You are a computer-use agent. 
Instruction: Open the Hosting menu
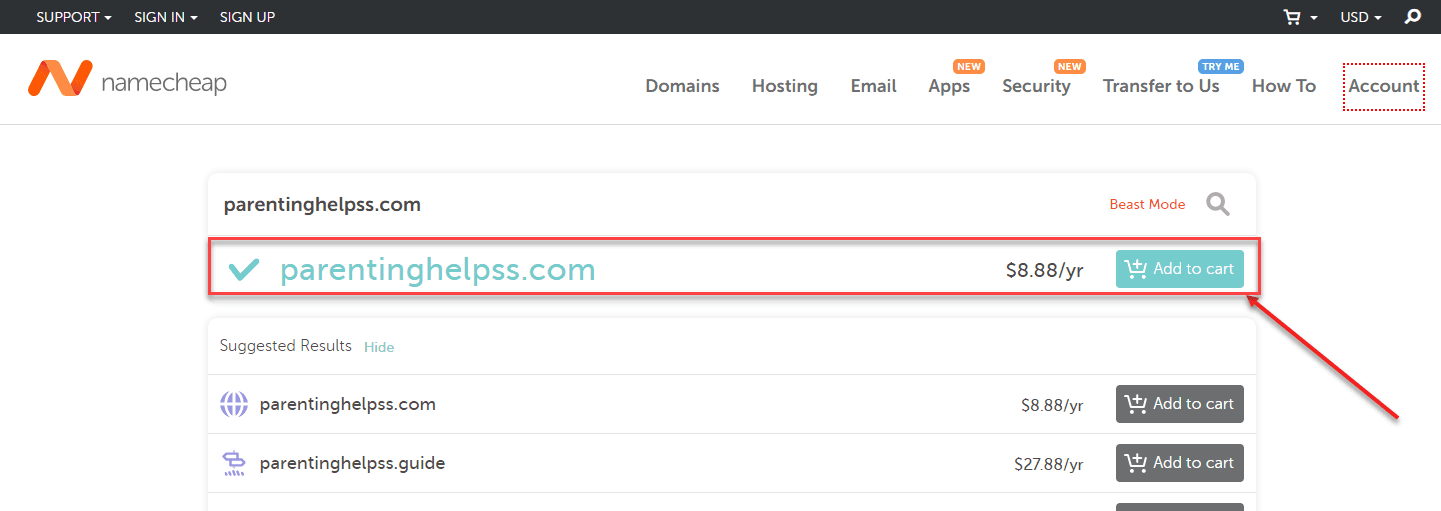click(x=785, y=86)
